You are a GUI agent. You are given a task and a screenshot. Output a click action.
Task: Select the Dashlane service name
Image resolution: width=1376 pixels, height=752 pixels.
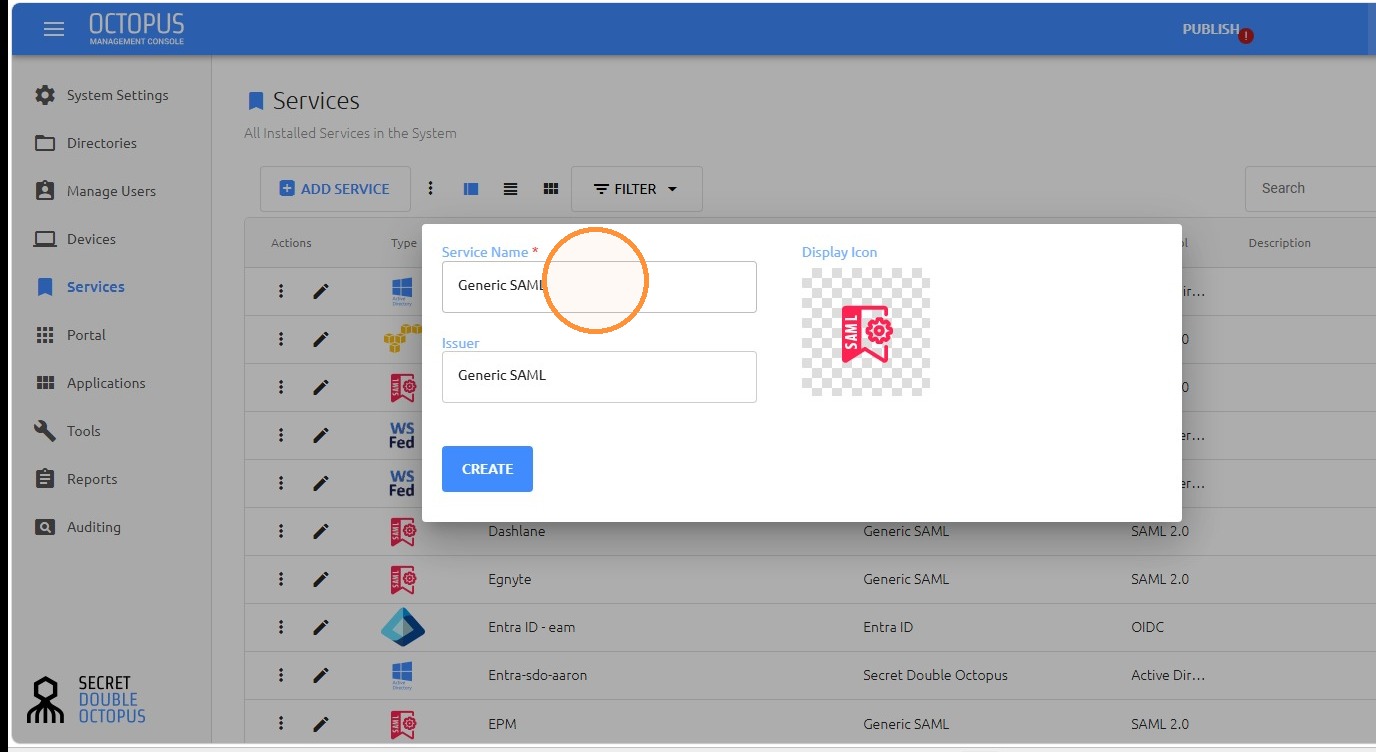coord(516,531)
